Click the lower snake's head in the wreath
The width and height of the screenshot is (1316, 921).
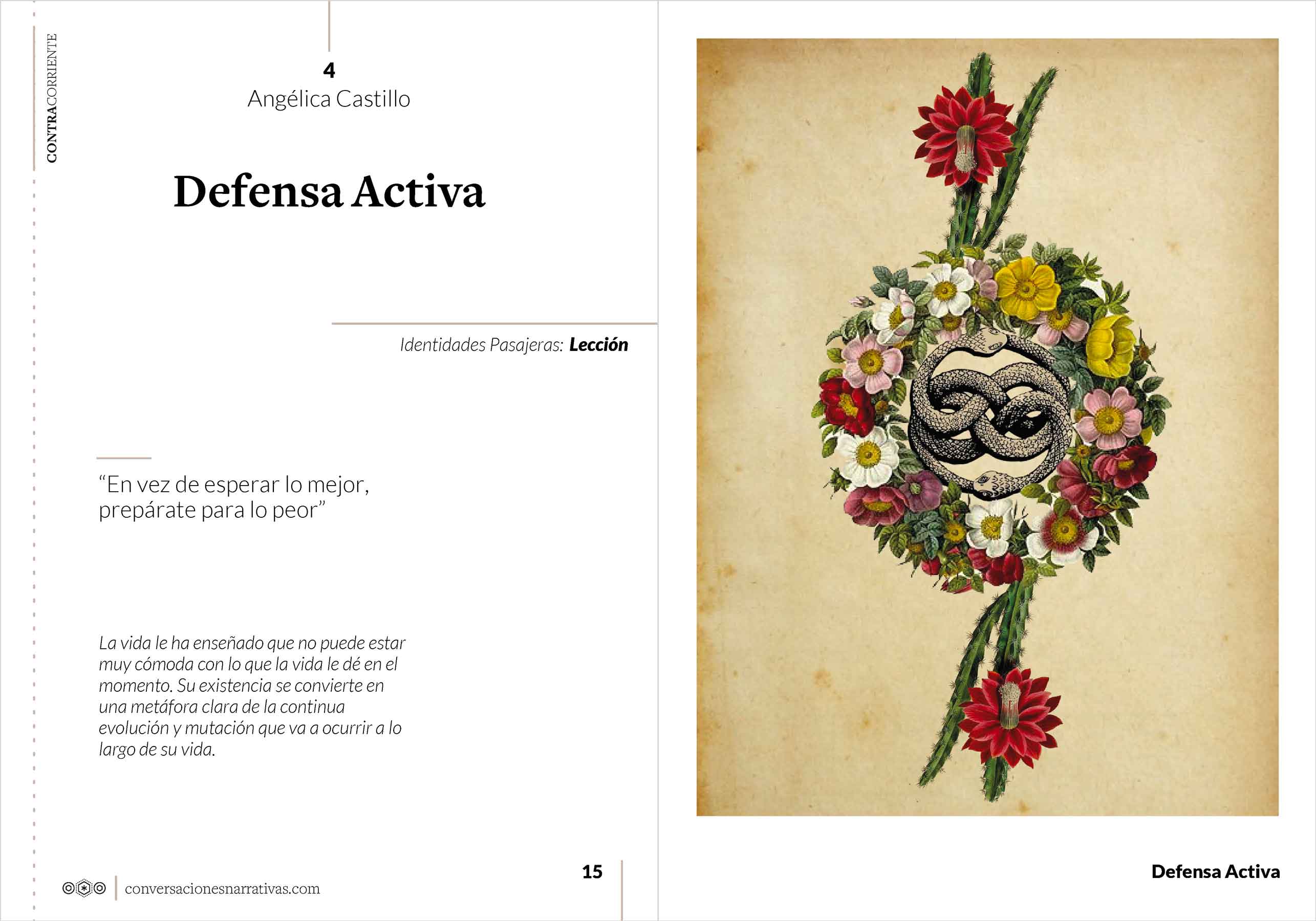pos(987,486)
